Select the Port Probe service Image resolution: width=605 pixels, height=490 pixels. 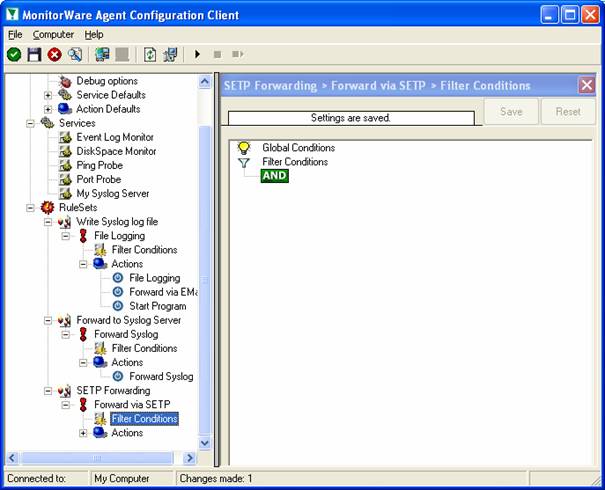[x=99, y=179]
